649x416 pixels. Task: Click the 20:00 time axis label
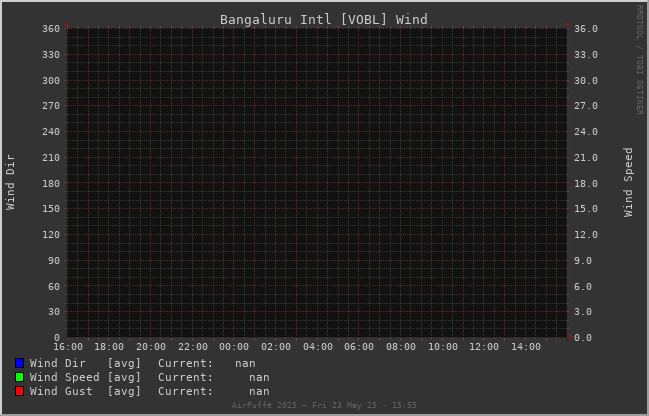click(x=151, y=347)
